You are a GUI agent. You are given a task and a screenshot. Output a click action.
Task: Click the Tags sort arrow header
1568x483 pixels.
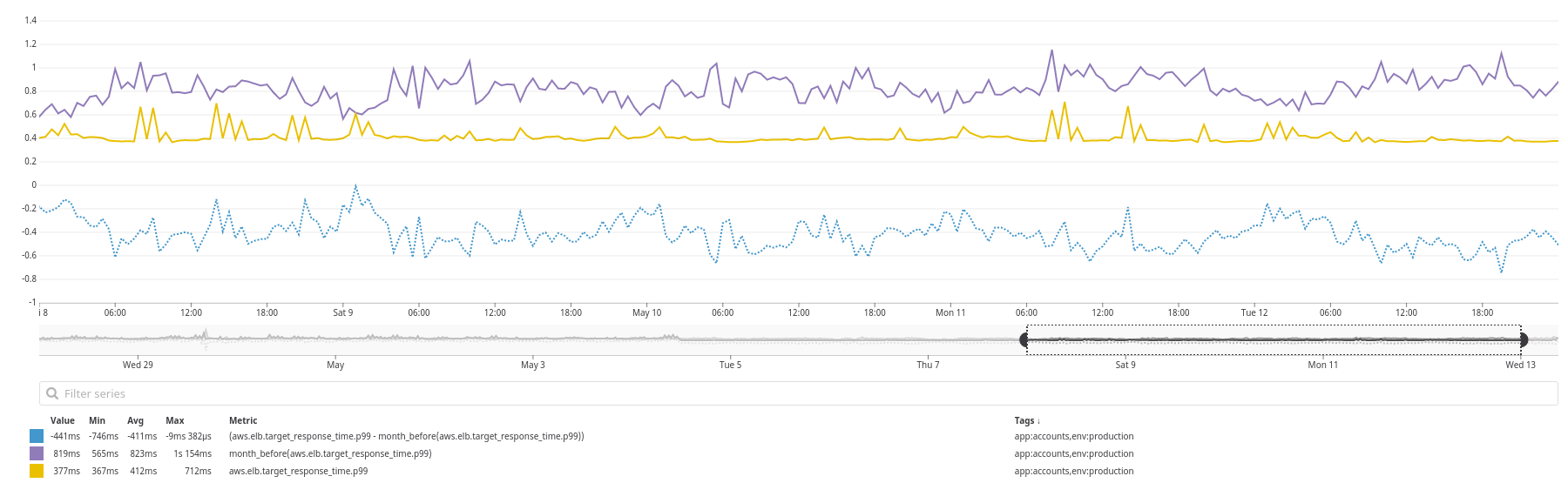click(1027, 420)
